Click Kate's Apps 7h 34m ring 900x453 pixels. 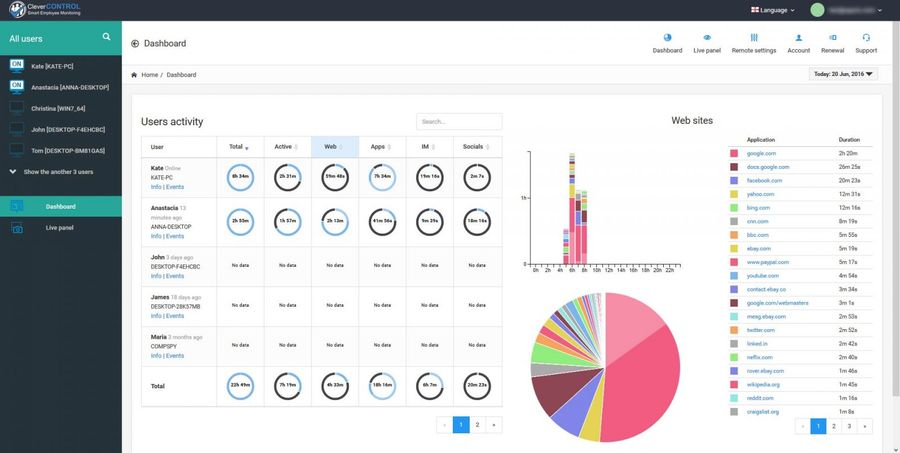[x=382, y=177]
